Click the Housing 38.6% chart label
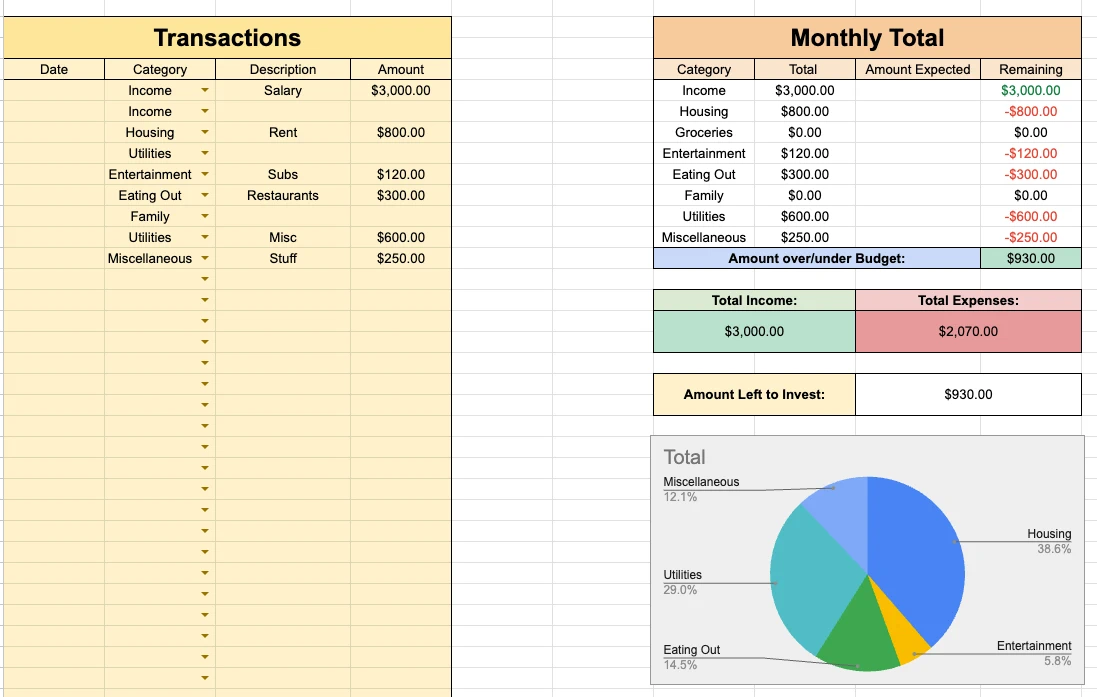 1049,541
